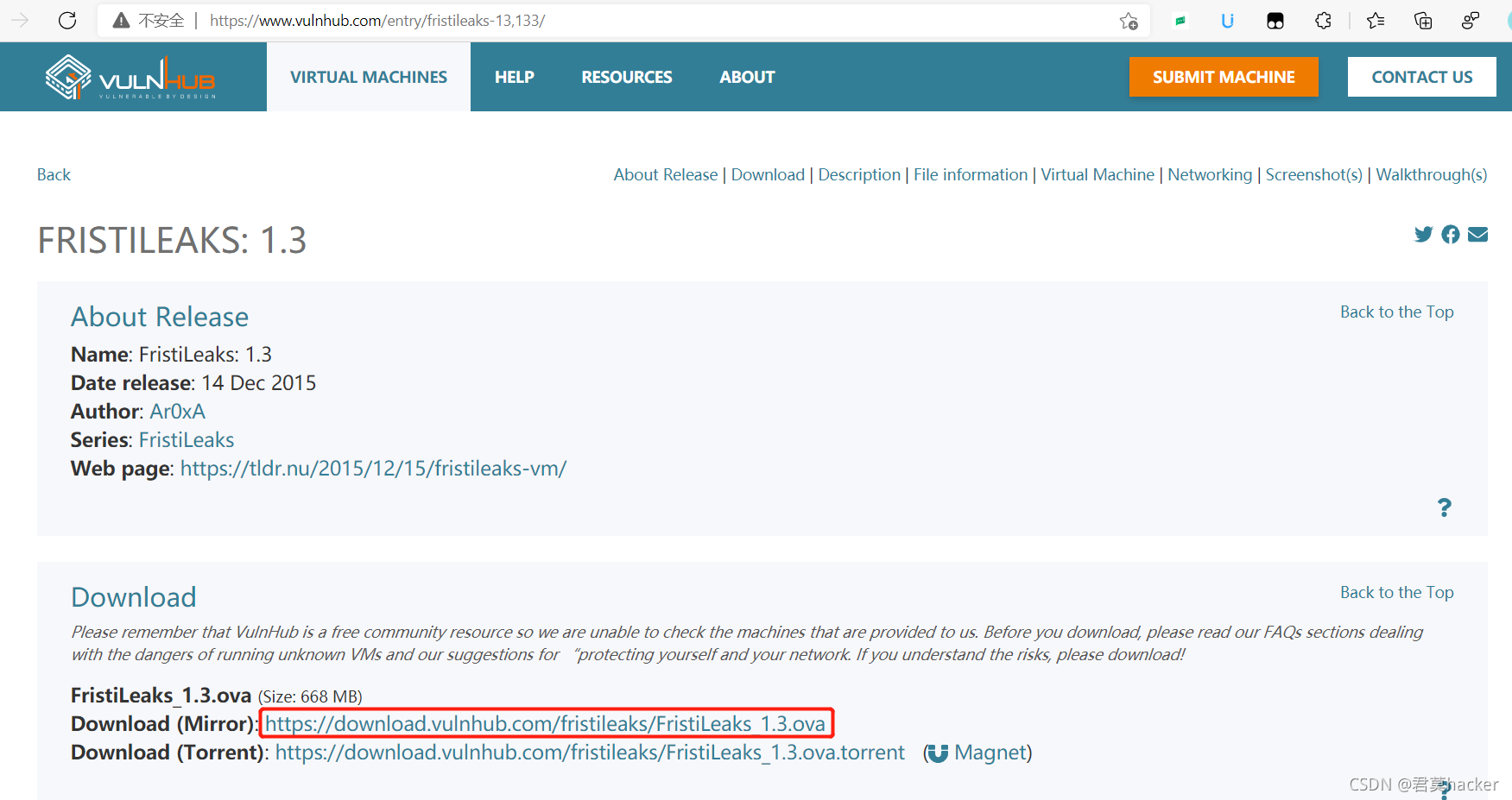Open the RESOURCES menu item

[627, 77]
